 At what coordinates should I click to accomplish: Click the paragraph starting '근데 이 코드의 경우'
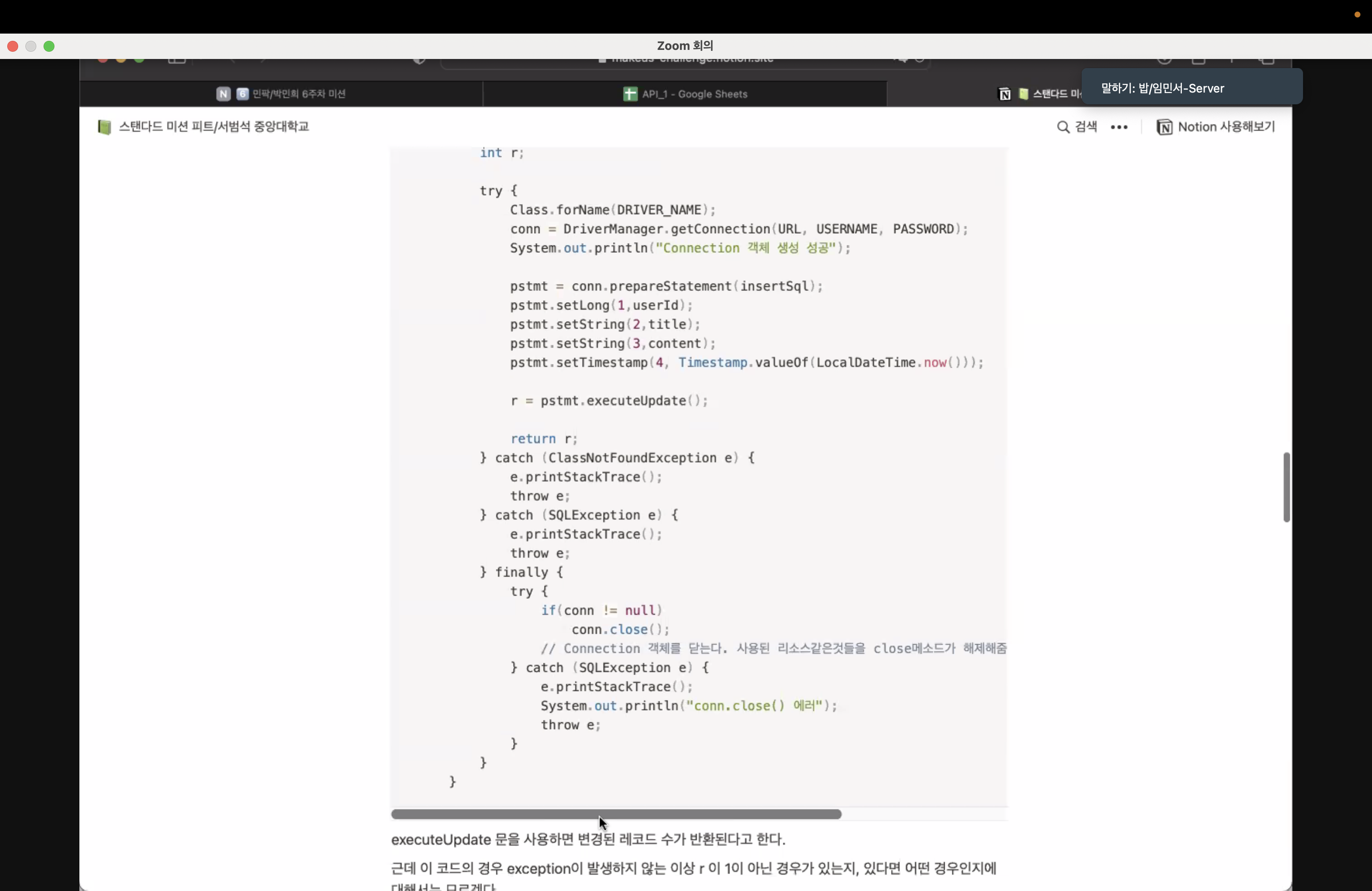point(694,877)
